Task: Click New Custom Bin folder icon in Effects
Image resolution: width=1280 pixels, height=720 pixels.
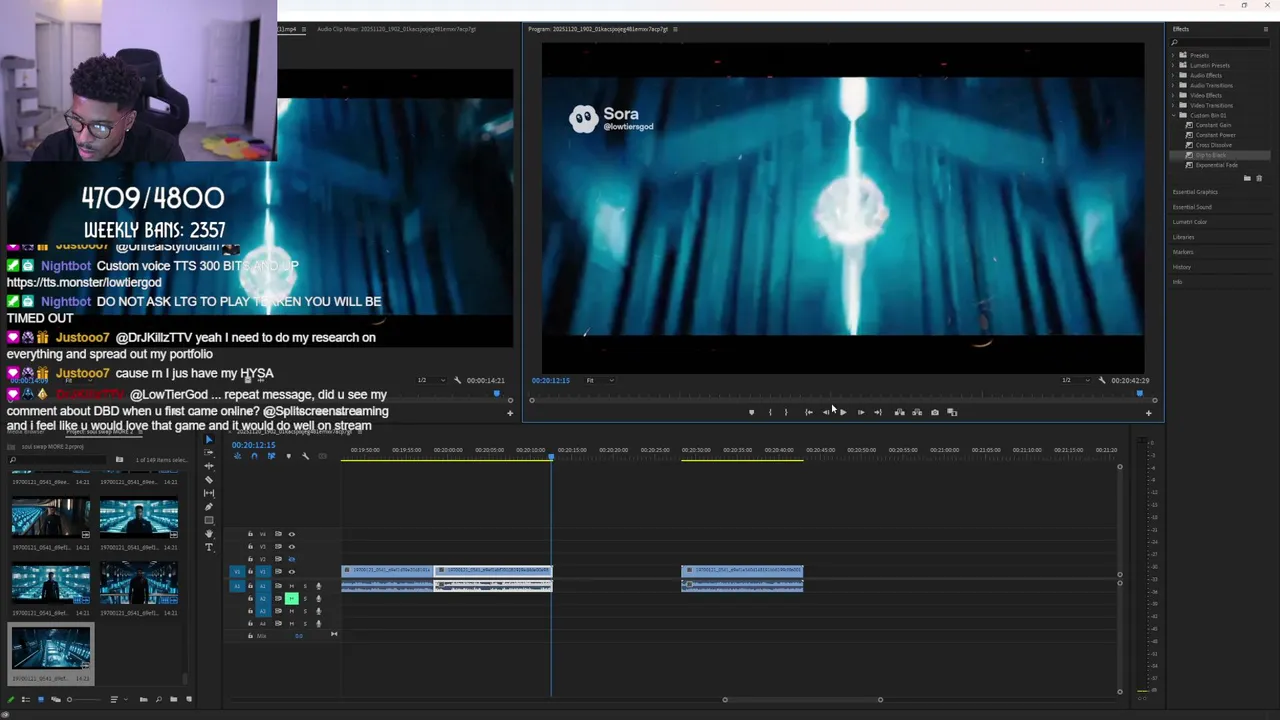Action: pyautogui.click(x=1247, y=178)
